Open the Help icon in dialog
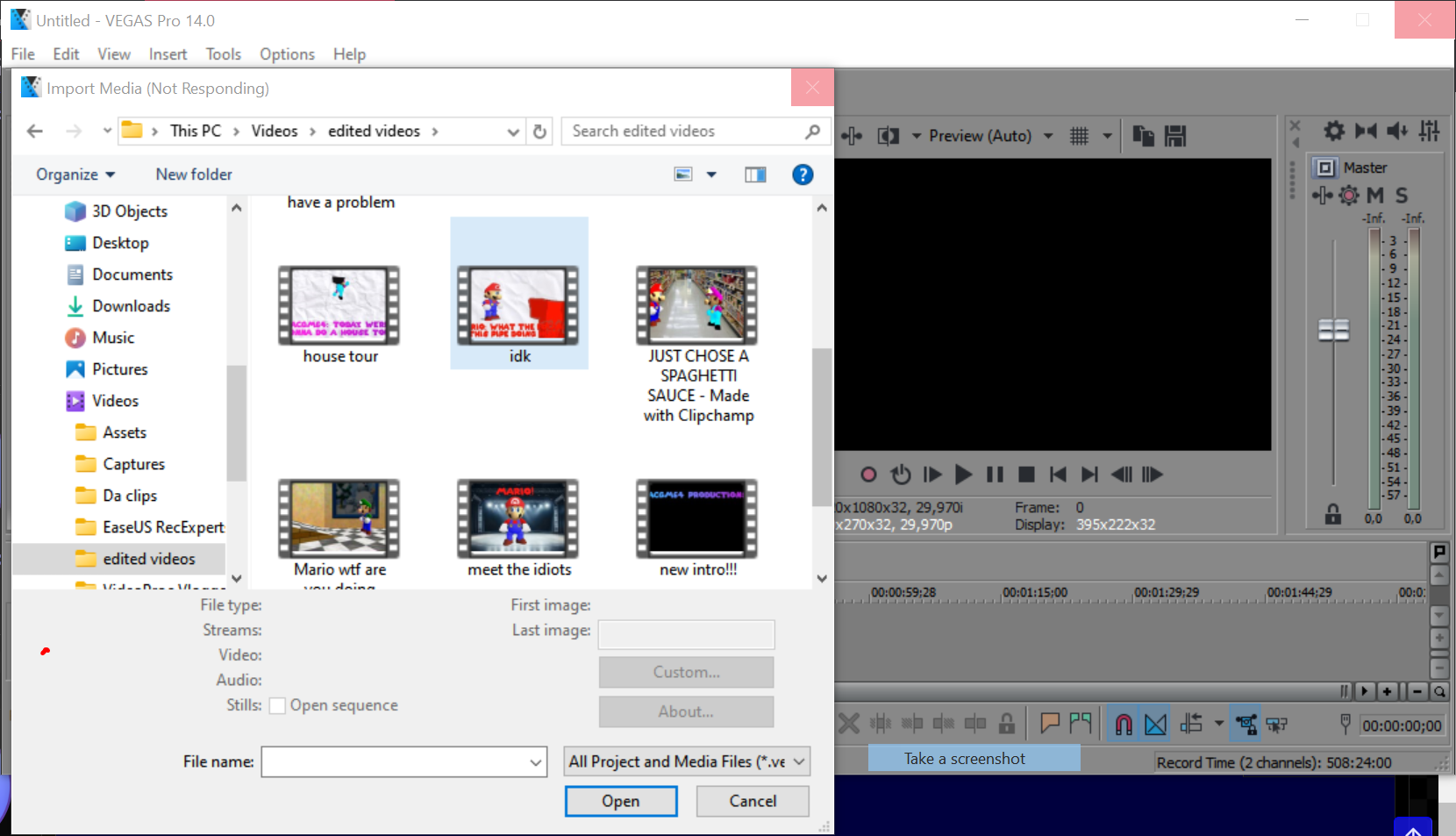 803,175
